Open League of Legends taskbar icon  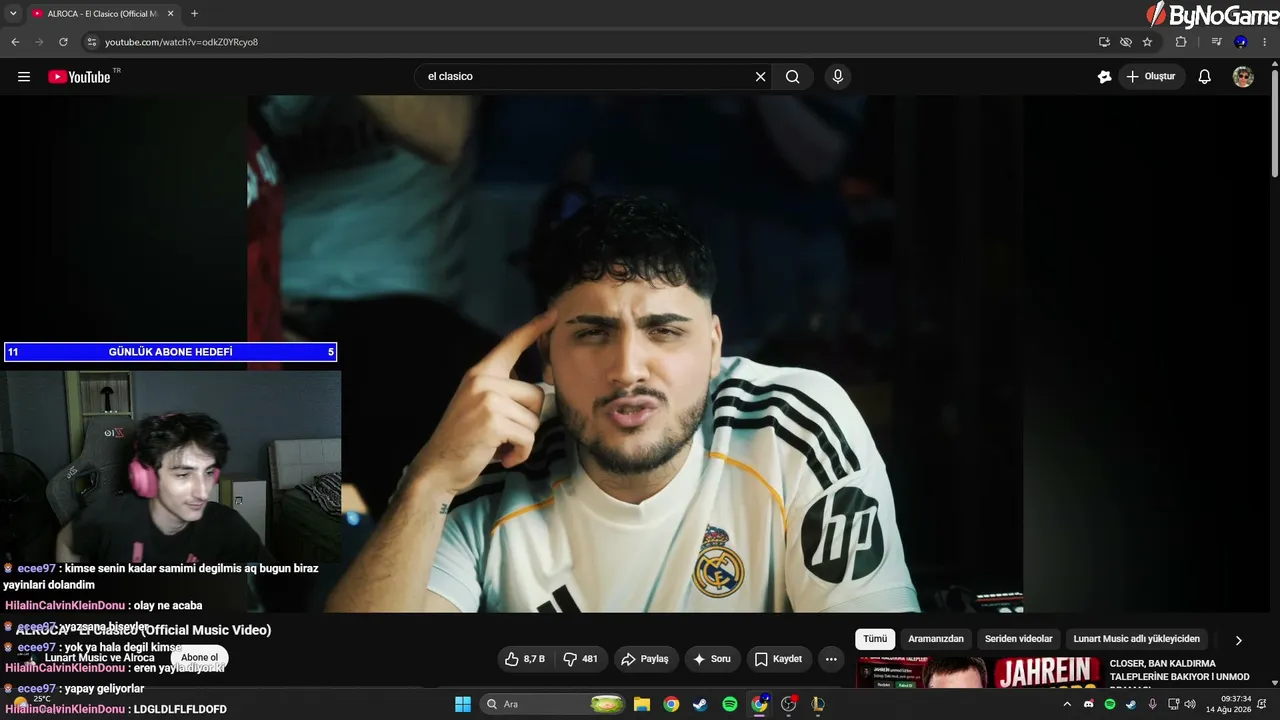click(818, 704)
